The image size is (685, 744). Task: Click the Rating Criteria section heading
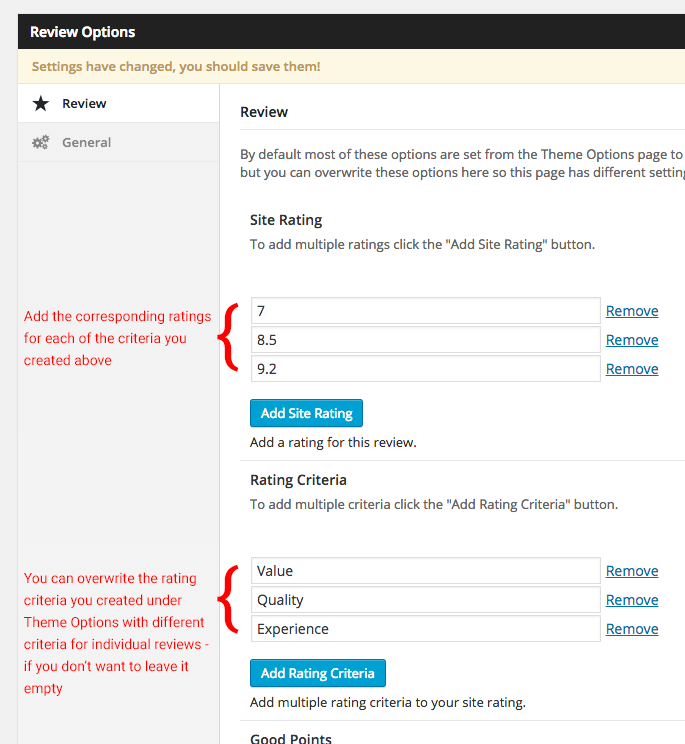(x=298, y=480)
